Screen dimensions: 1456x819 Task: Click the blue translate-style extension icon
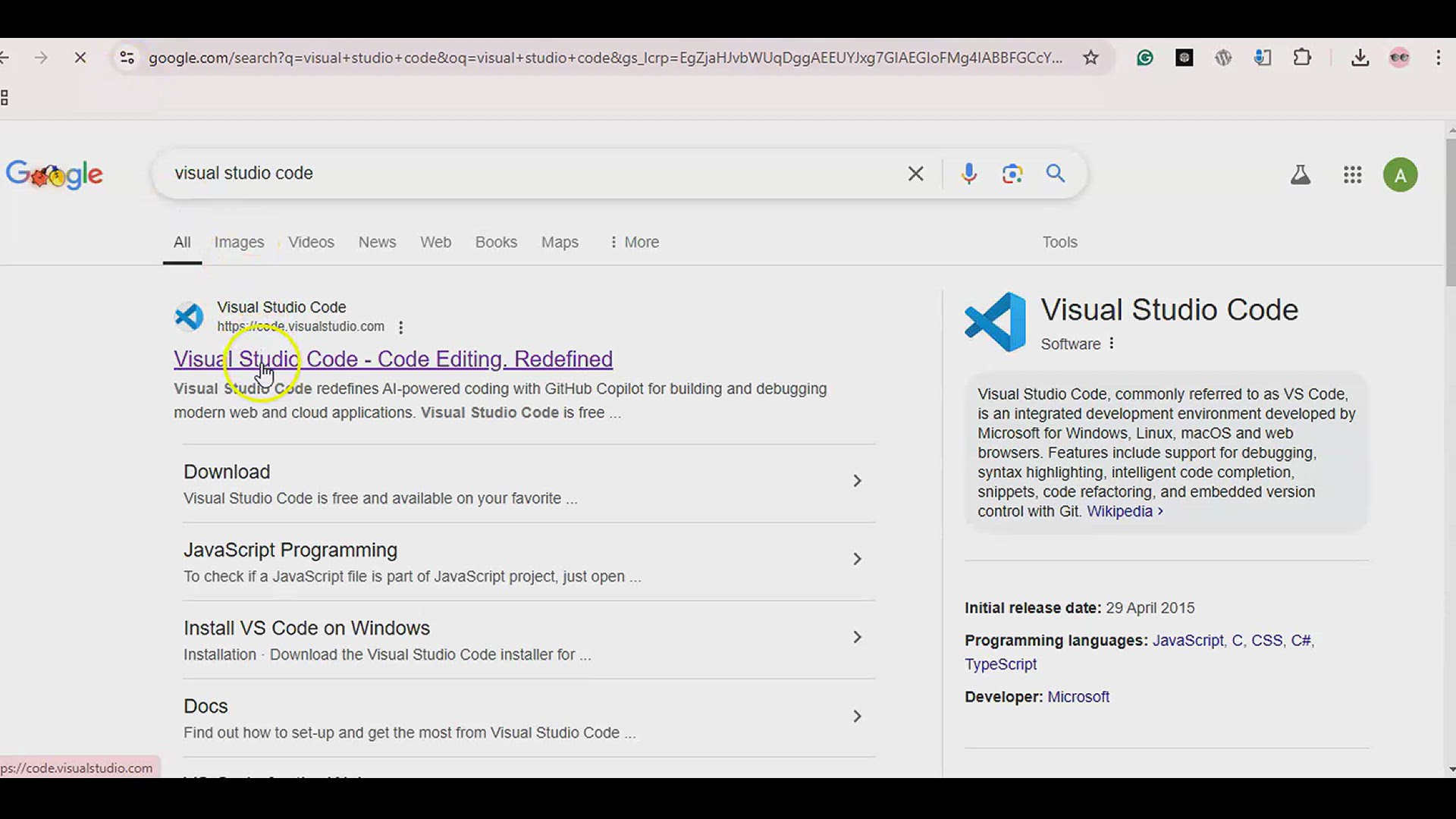pyautogui.click(x=1263, y=58)
